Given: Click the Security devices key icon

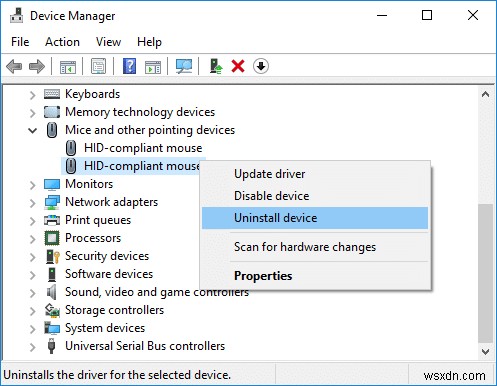Looking at the screenshot, I should pos(53,256).
